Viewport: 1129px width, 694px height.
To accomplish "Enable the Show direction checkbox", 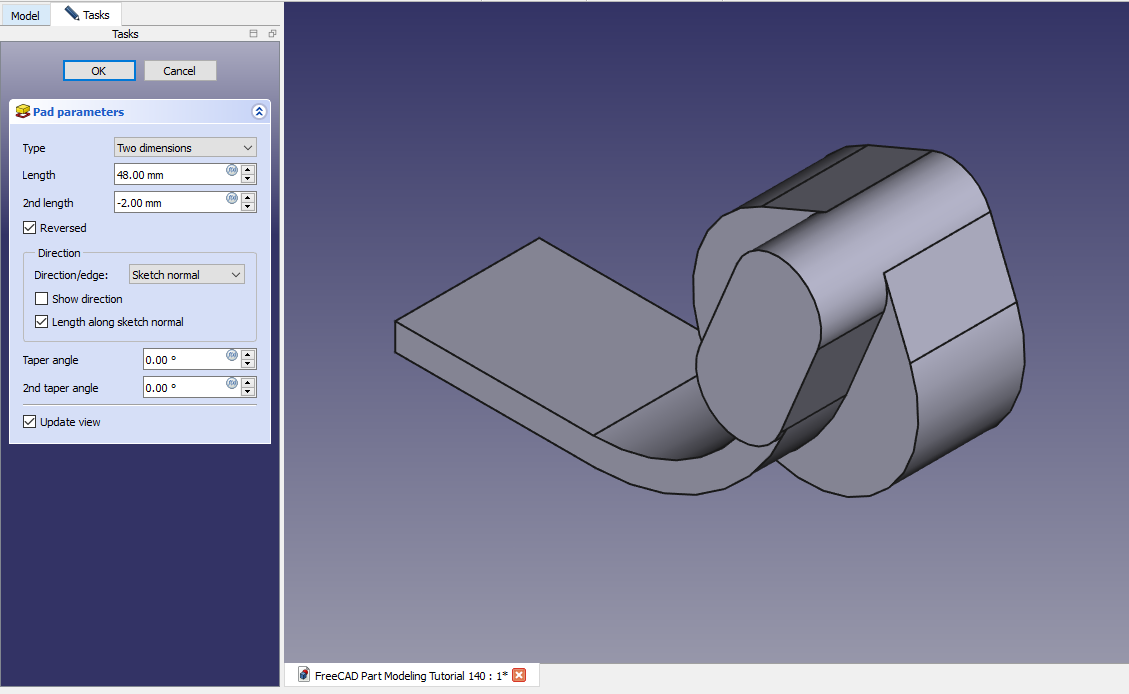I will coord(42,299).
